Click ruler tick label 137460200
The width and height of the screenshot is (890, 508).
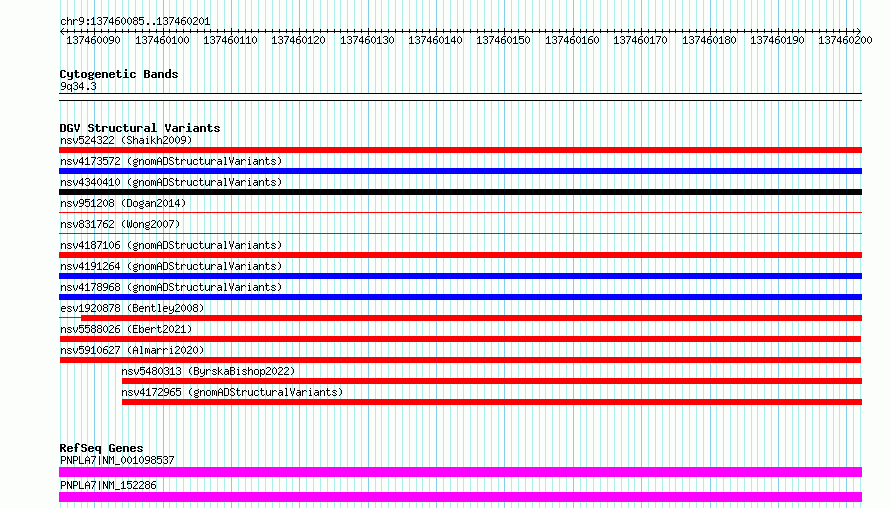click(x=845, y=40)
